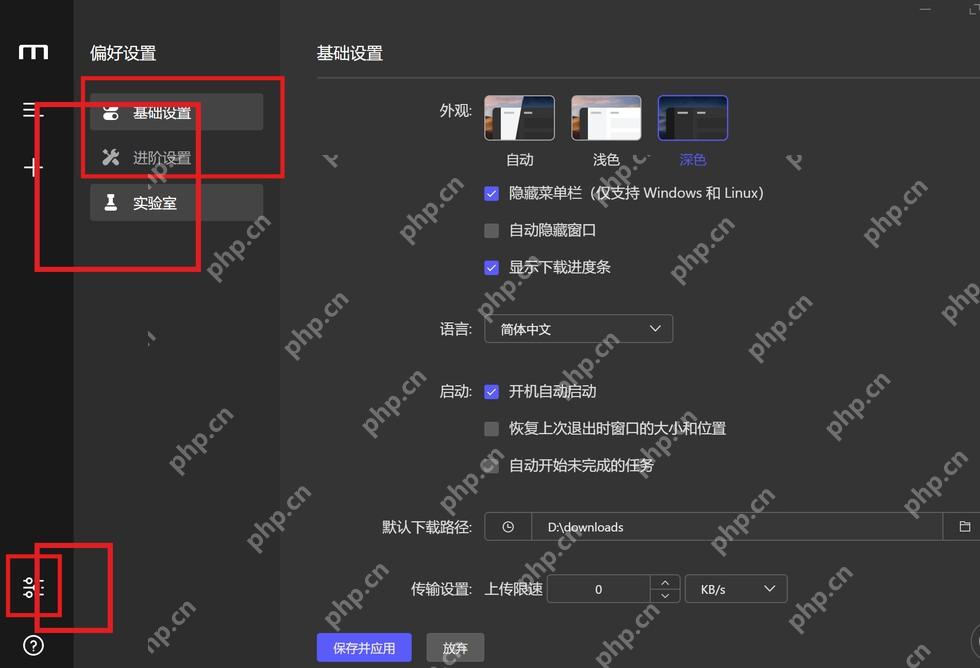Open preferences via sliders icon
Image resolution: width=980 pixels, height=668 pixels.
[33, 587]
